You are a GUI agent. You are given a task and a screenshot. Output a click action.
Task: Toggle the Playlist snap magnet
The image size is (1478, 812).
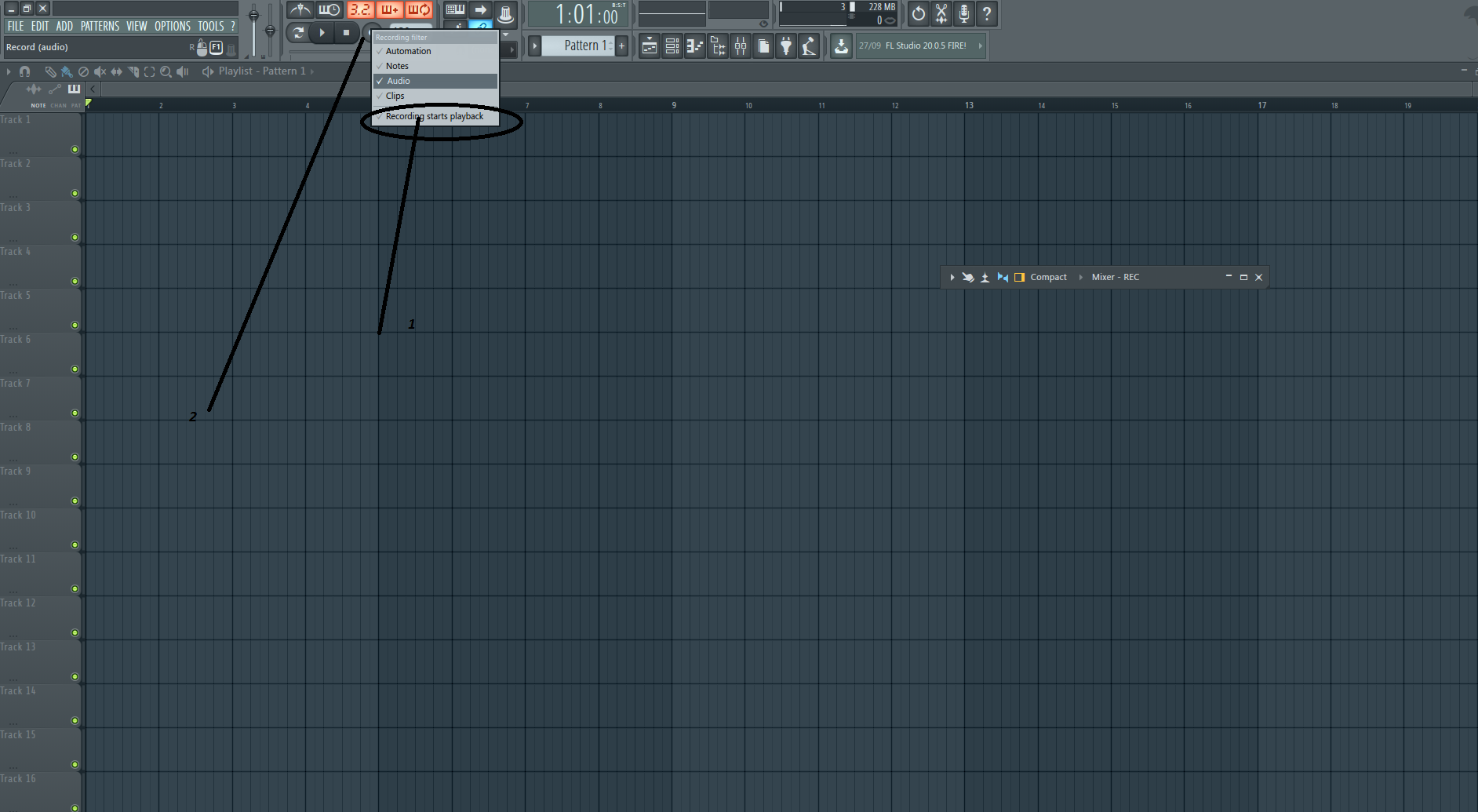tap(24, 71)
